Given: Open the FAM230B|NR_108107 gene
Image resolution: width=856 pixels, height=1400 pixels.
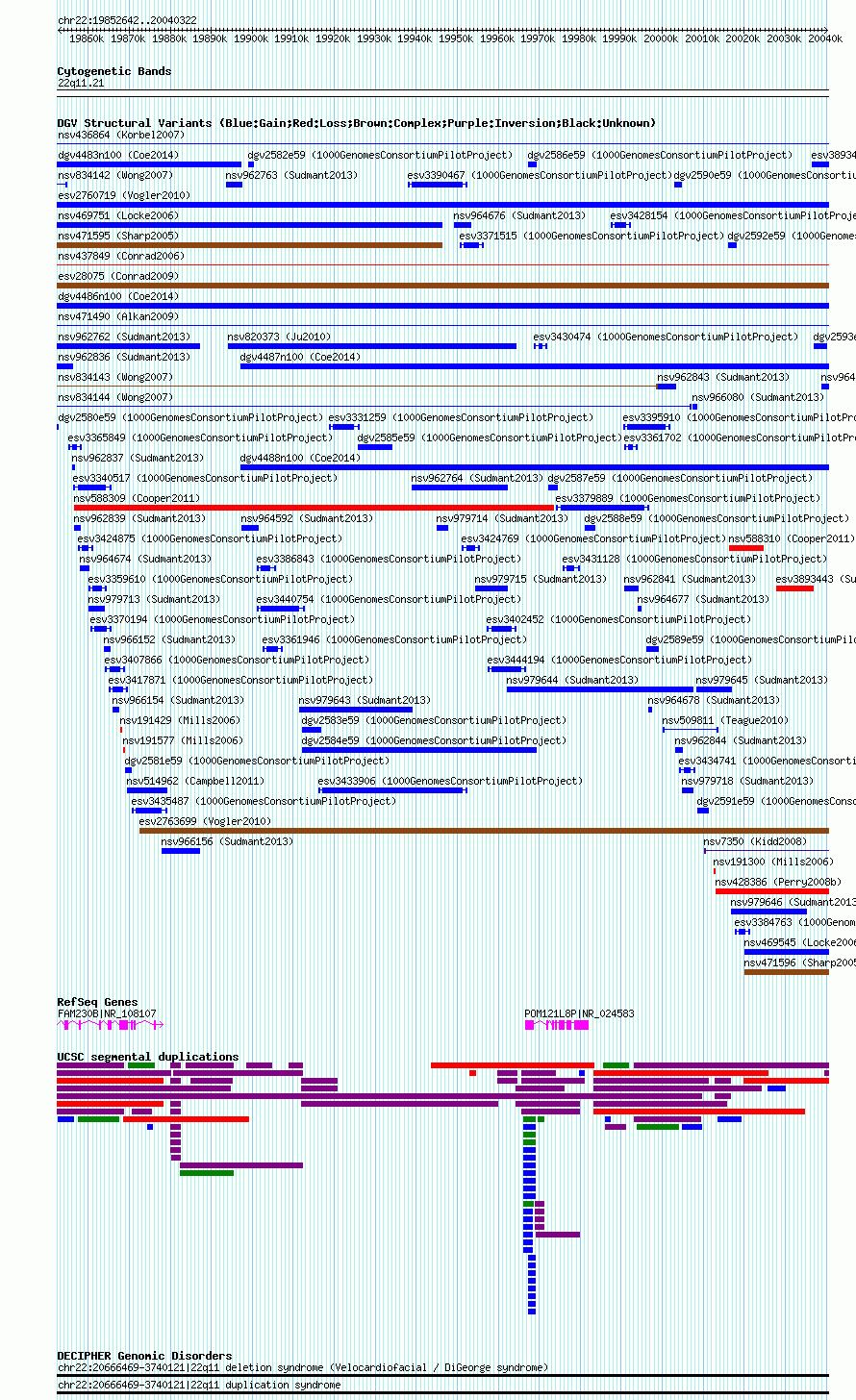Looking at the screenshot, I should [110, 1025].
